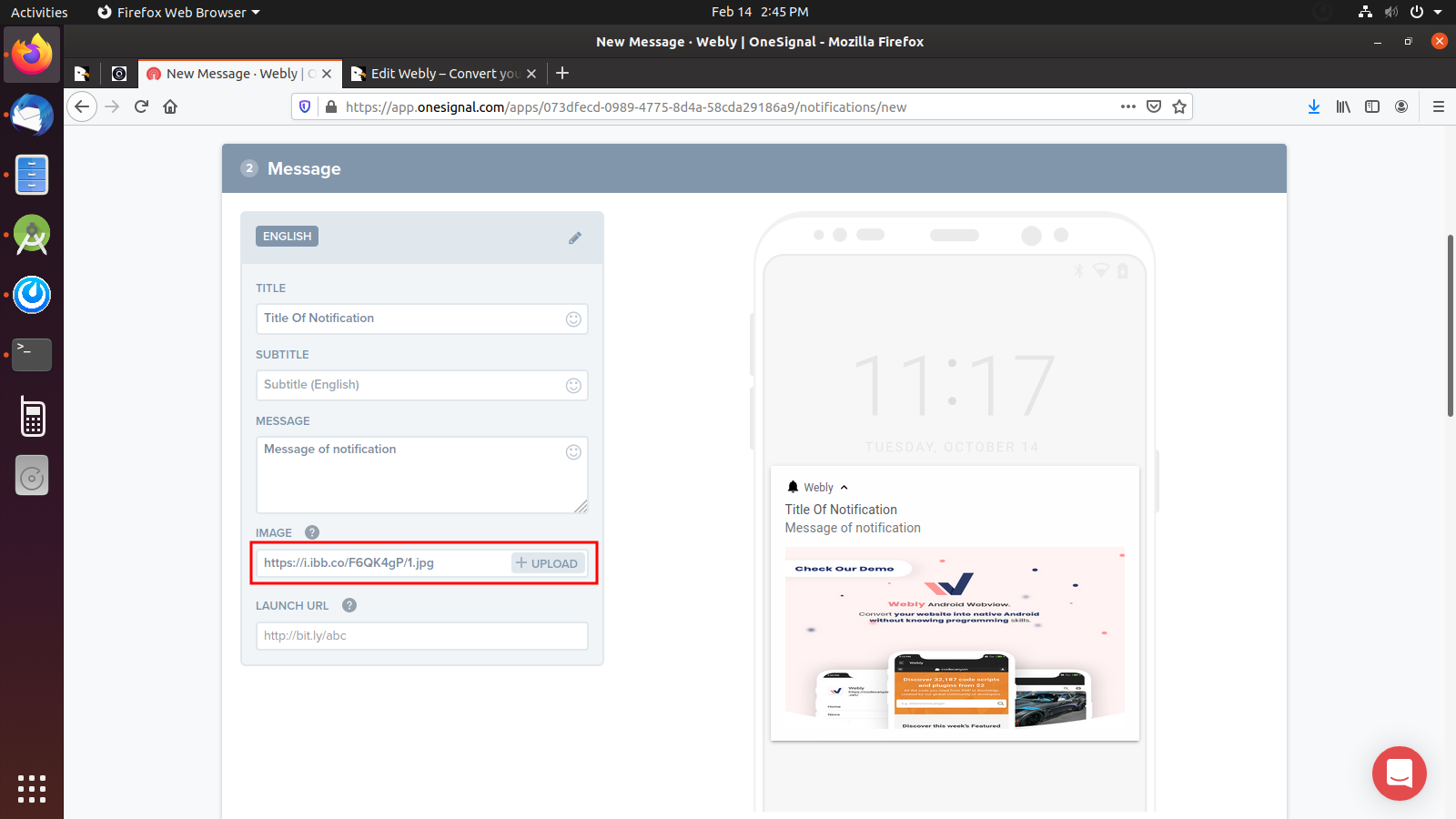Image resolution: width=1456 pixels, height=819 pixels.
Task: Open Firefox account menu
Action: pos(1401,106)
